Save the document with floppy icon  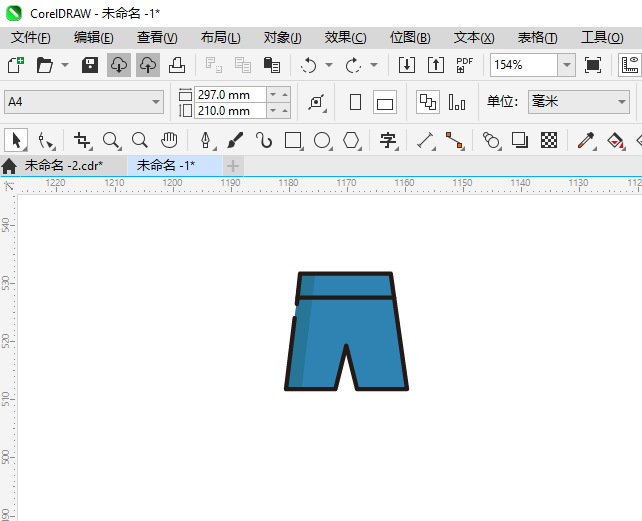click(90, 65)
